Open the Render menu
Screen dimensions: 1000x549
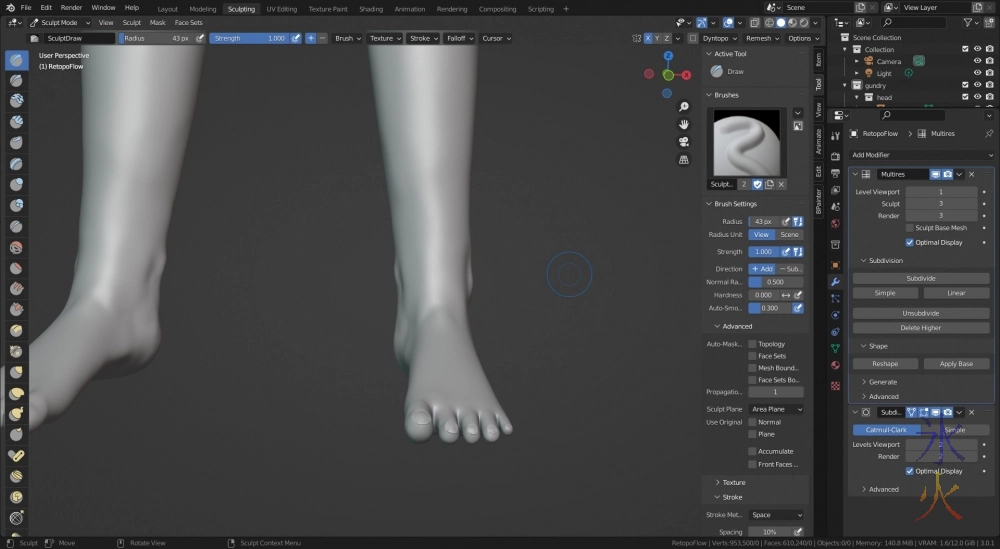71,8
